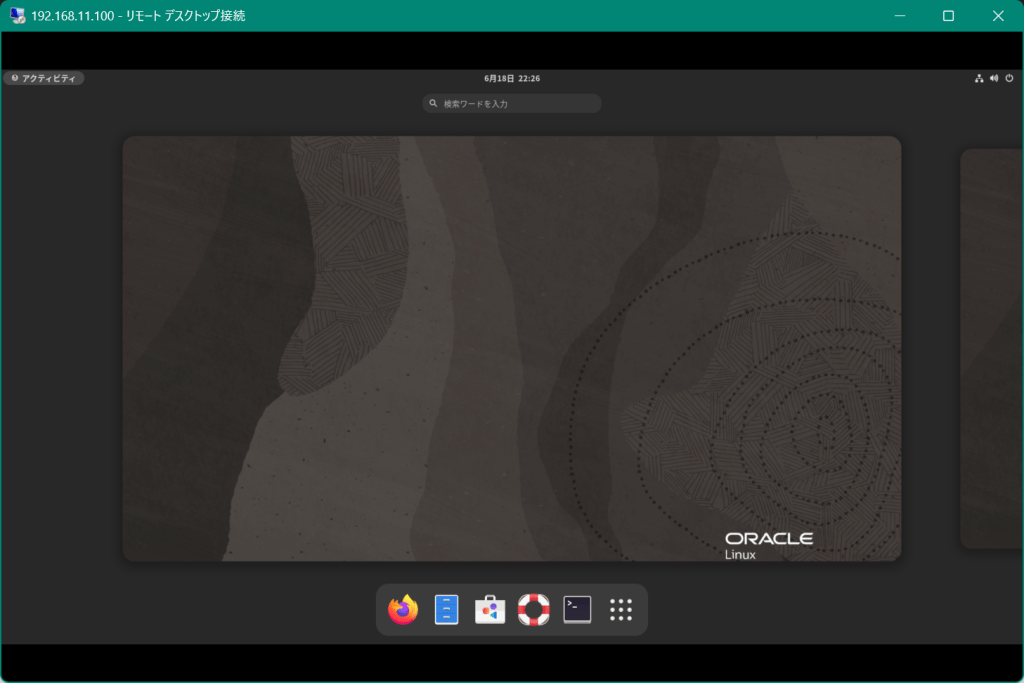The height and width of the screenshot is (683, 1024).
Task: Click the アクティビティ button
Action: click(44, 78)
